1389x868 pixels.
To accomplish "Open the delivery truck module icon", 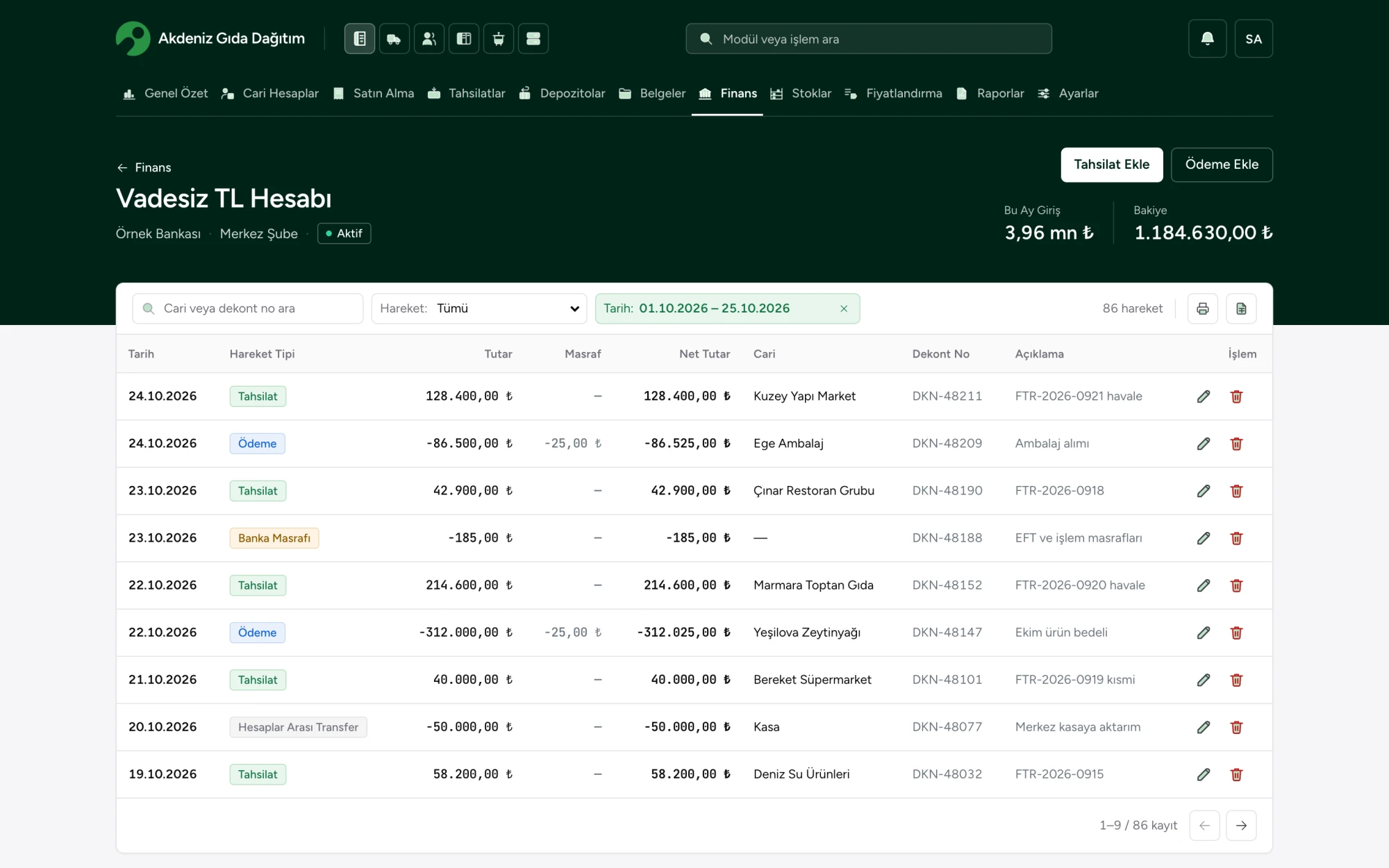I will pos(394,39).
